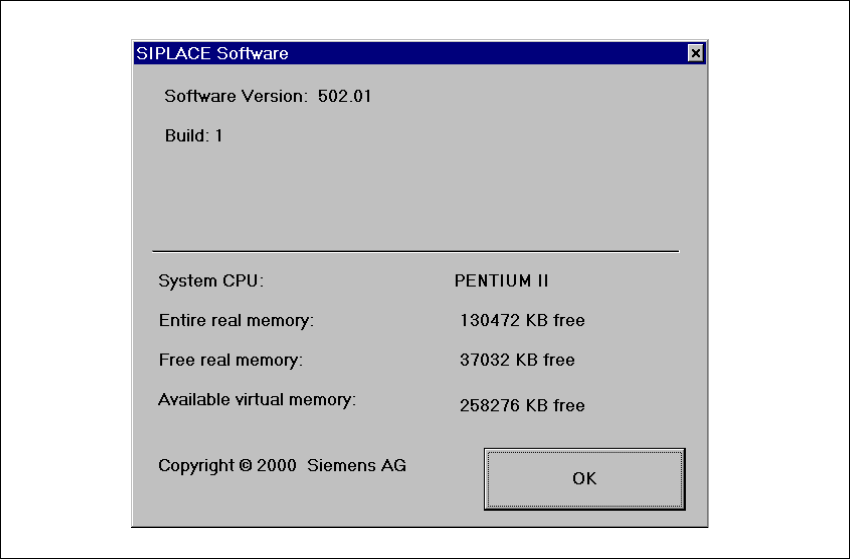This screenshot has width=850, height=559.
Task: Click the Available virtual memory: label
Action: [257, 400]
